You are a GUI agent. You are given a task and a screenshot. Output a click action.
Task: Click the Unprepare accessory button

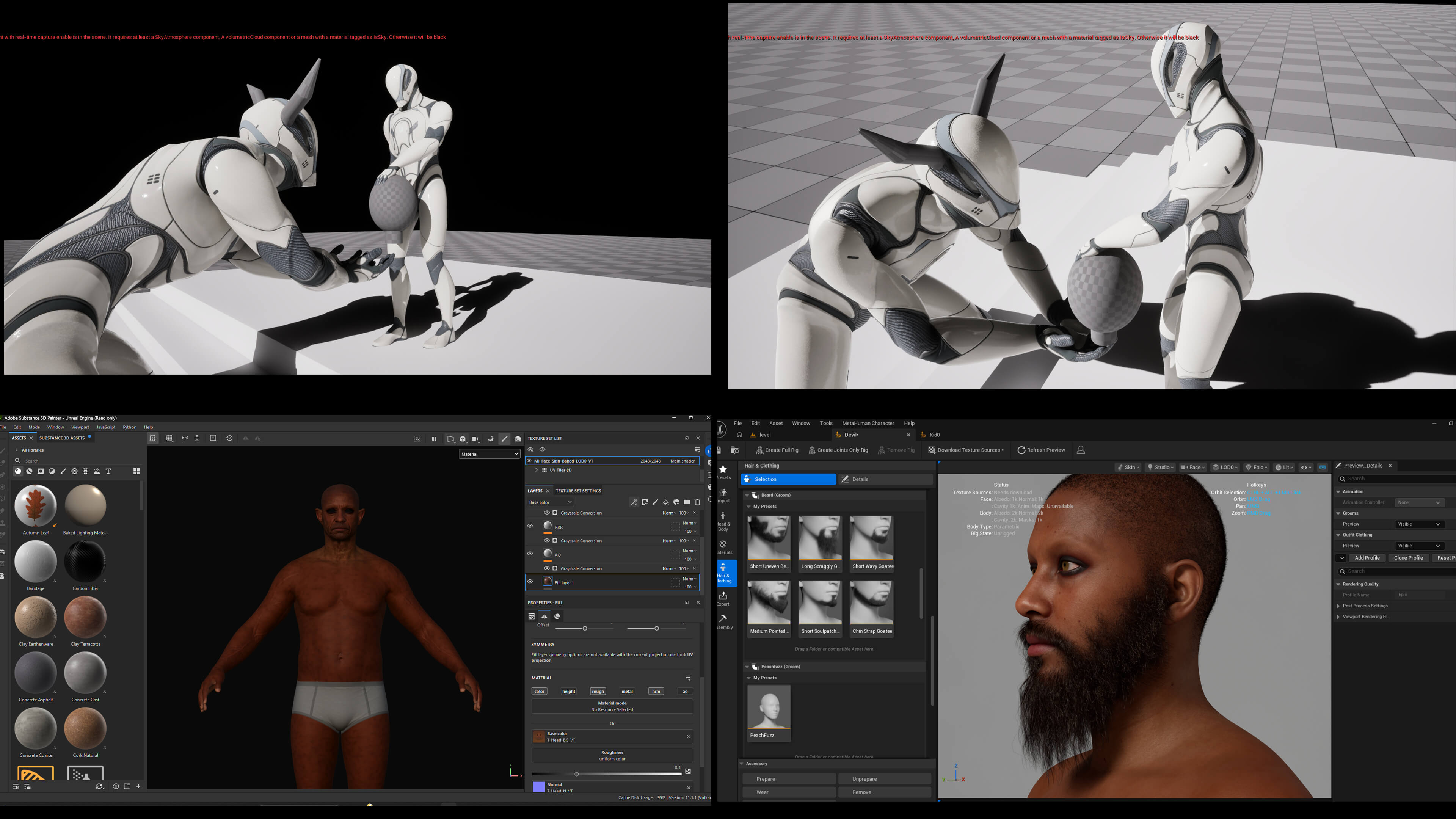(x=885, y=779)
